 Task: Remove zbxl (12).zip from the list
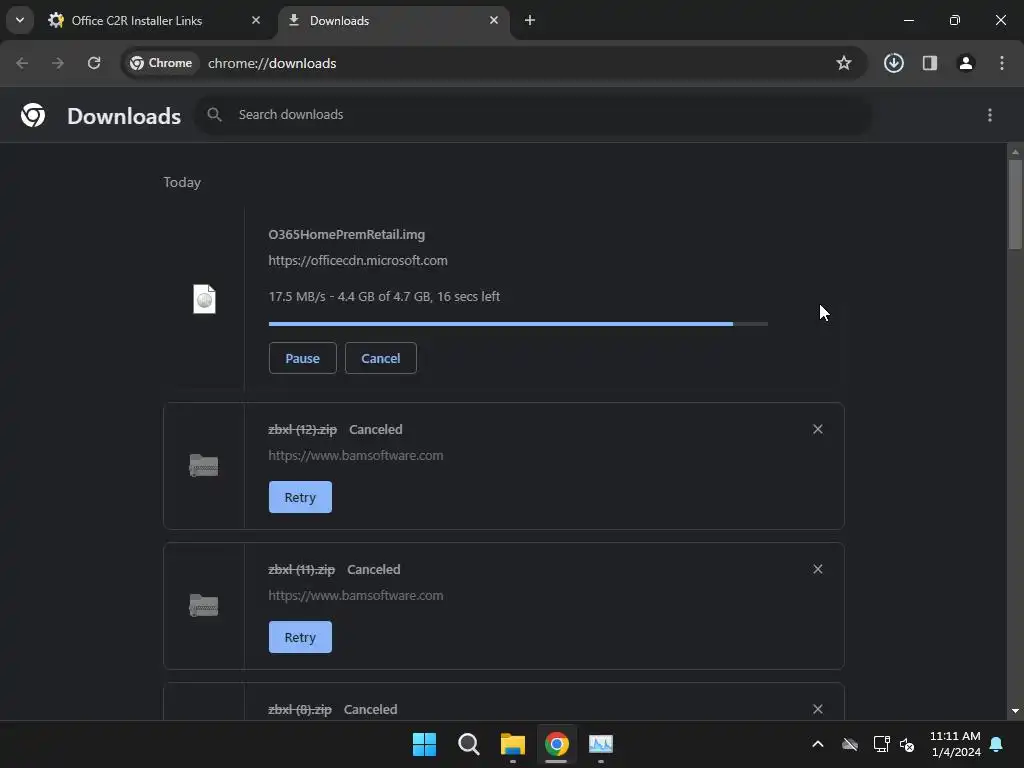click(818, 429)
